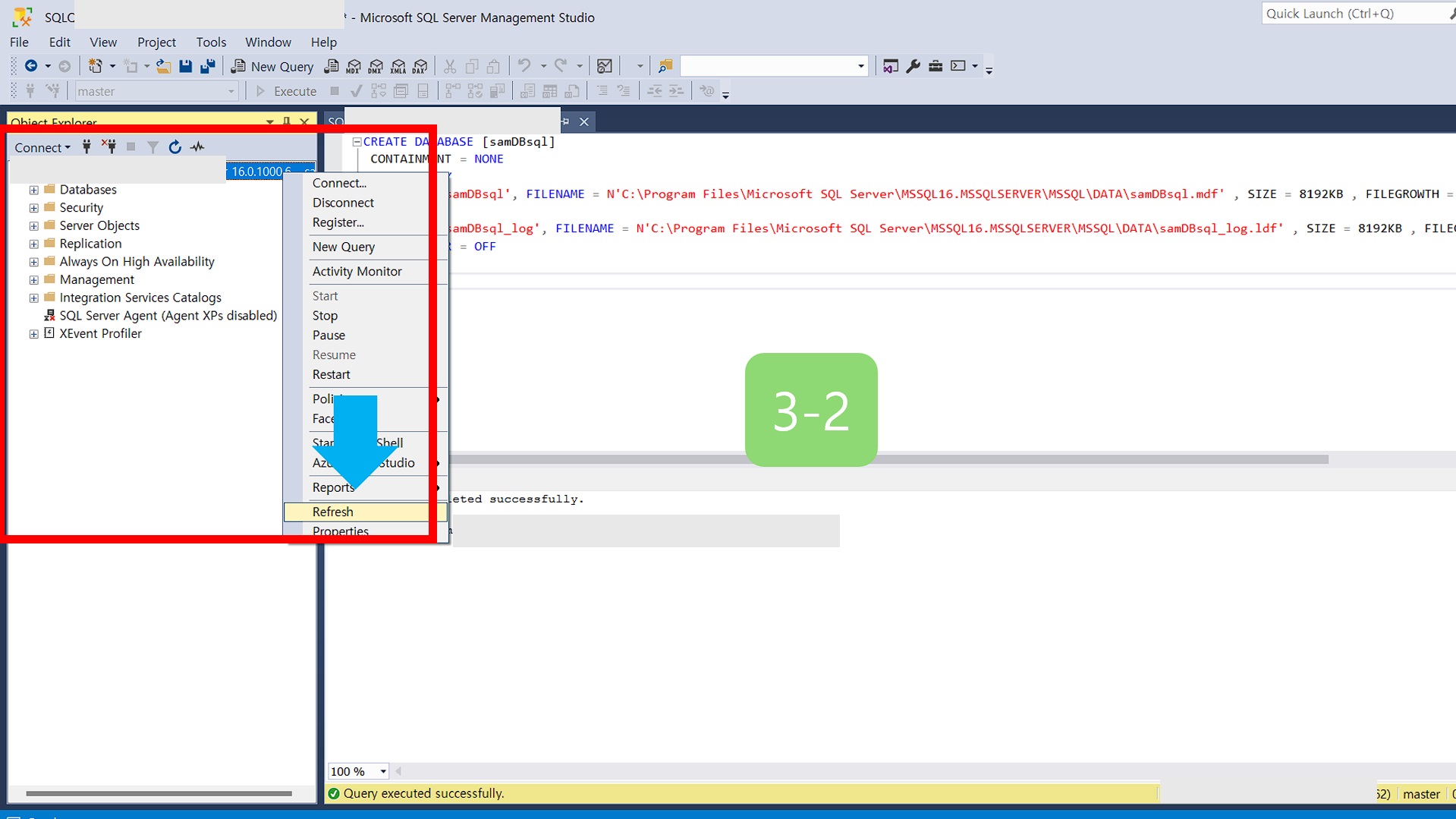Image resolution: width=1456 pixels, height=819 pixels.
Task: Click the Save All icon
Action: coord(207,66)
